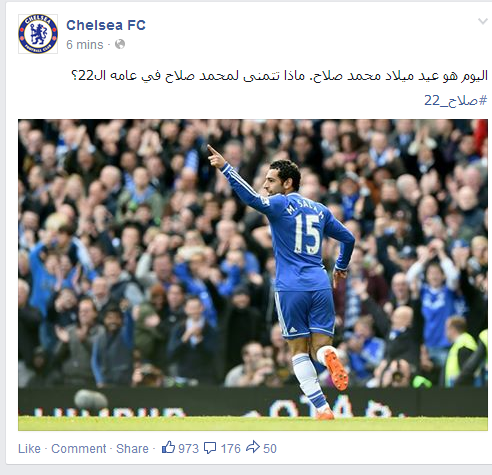Click the player's pointing hand in photo

[215, 156]
